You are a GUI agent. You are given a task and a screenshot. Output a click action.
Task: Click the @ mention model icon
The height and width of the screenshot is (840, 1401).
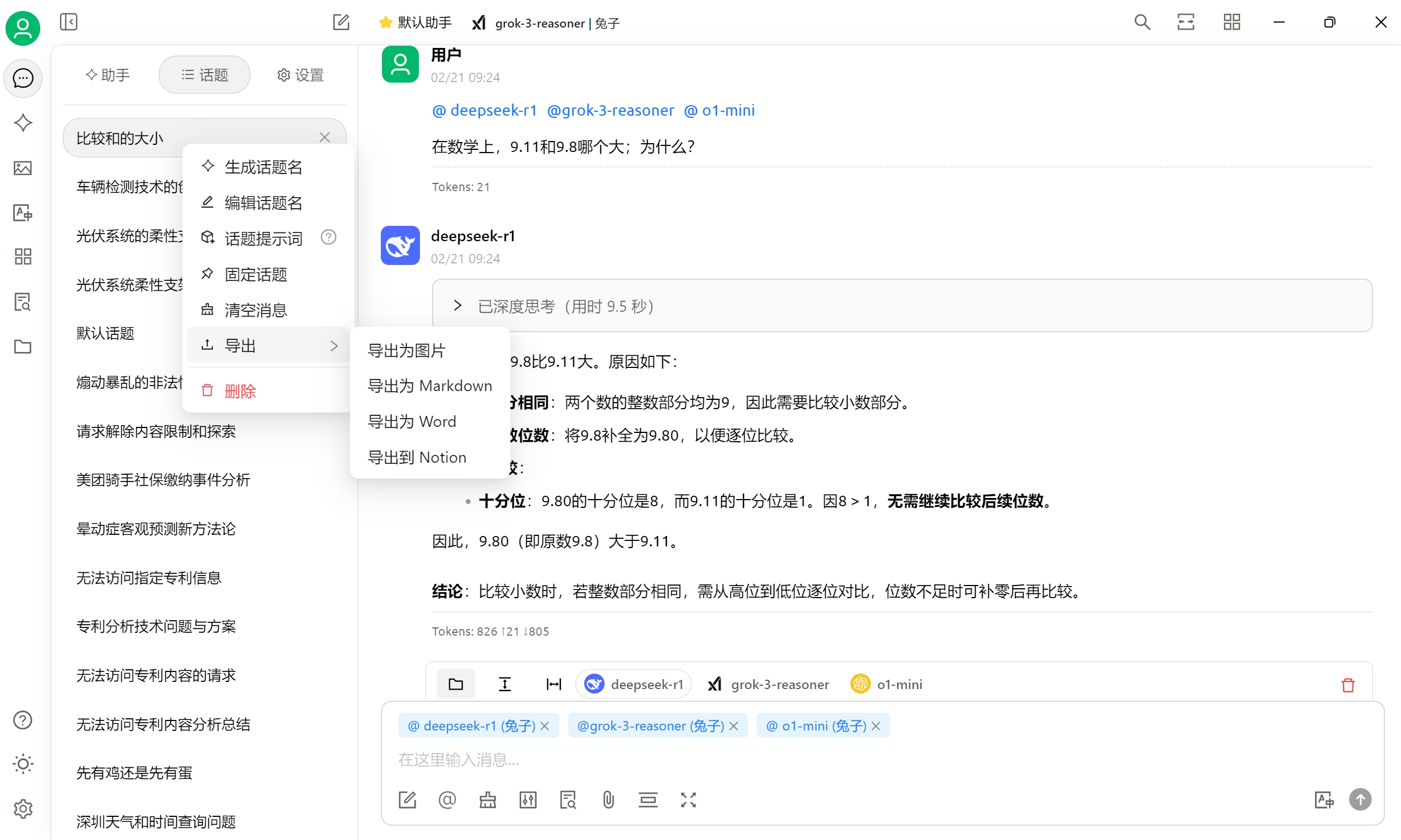point(447,800)
